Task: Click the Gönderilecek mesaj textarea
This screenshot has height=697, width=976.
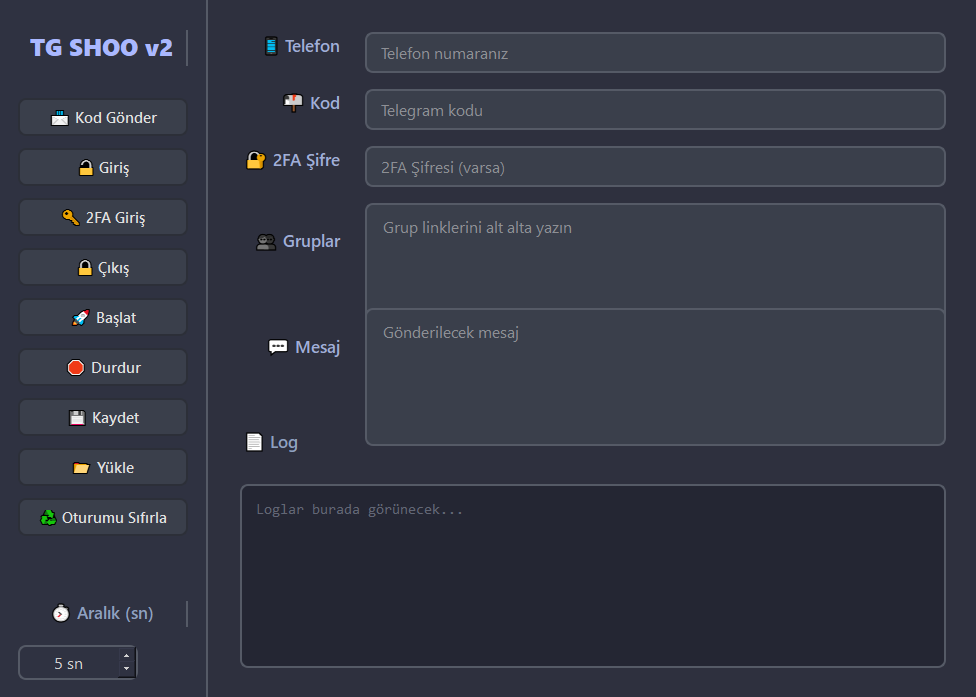Action: point(655,377)
